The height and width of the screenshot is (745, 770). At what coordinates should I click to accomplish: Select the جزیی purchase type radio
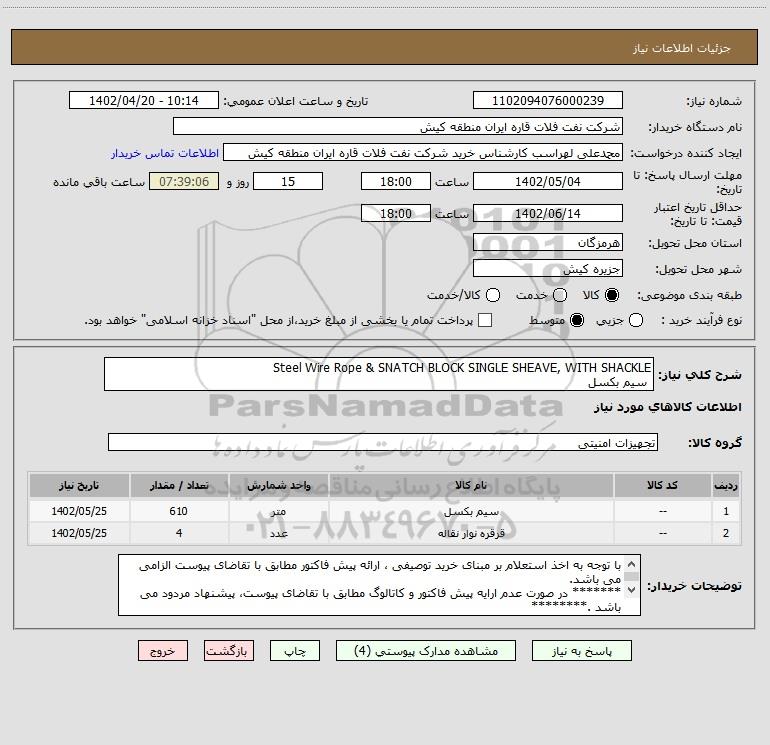(636, 320)
